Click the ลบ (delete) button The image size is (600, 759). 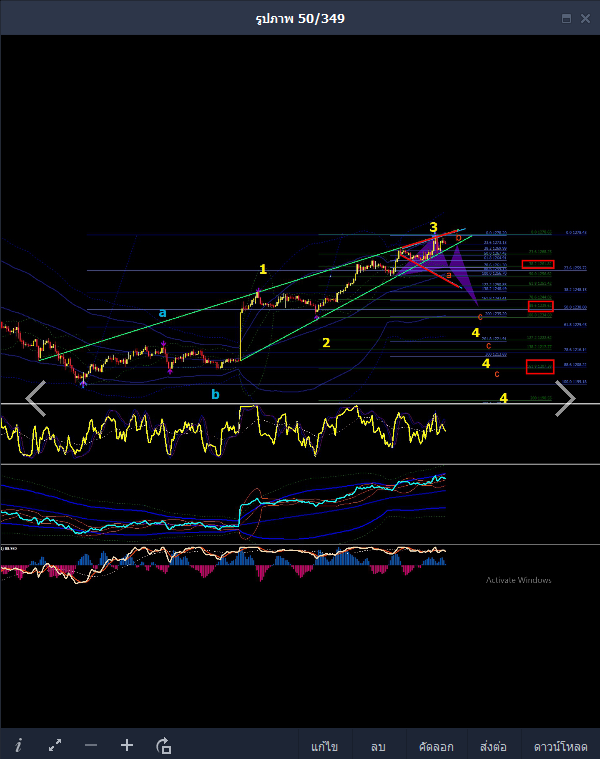click(x=378, y=746)
